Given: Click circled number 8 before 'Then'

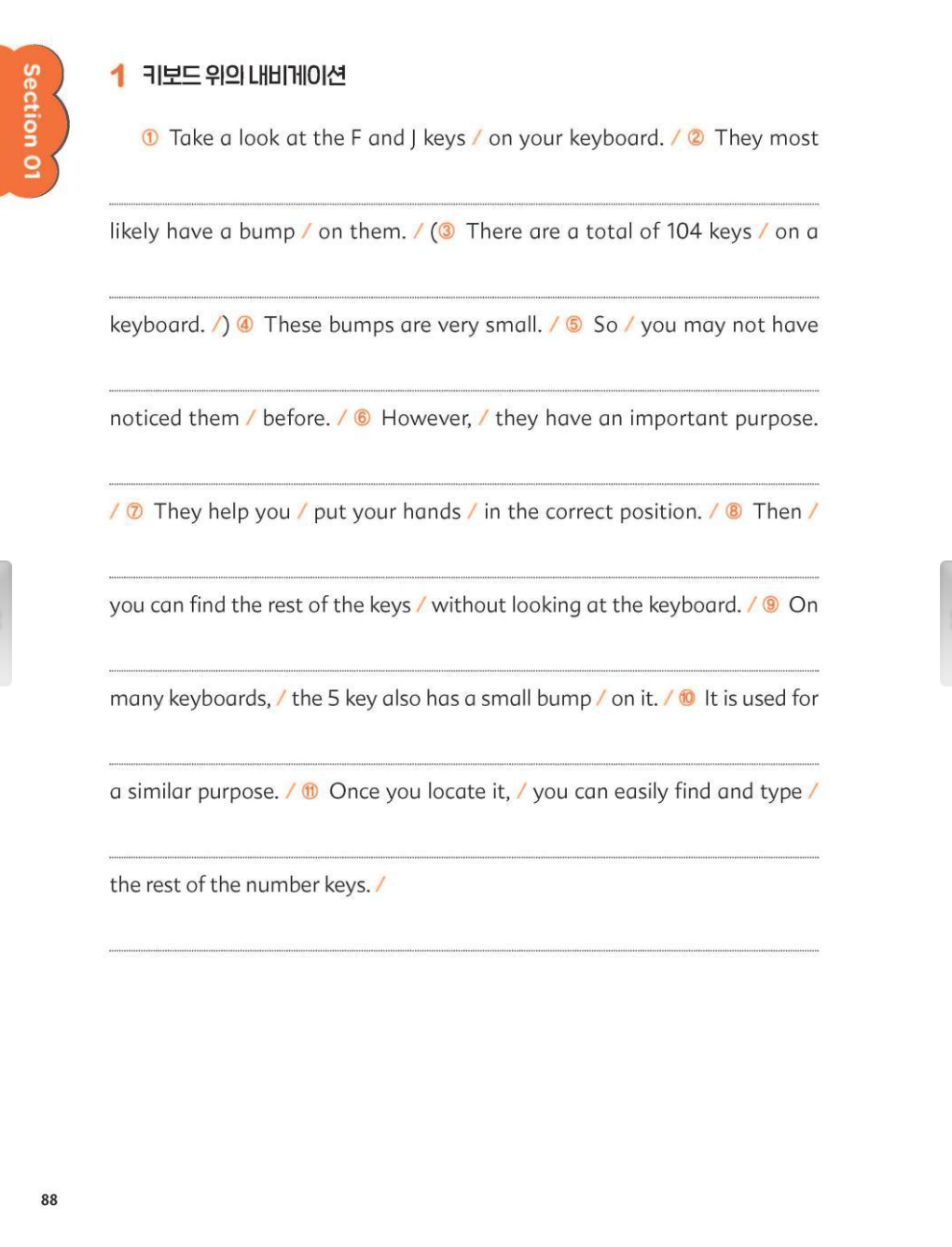Looking at the screenshot, I should click(x=734, y=511).
